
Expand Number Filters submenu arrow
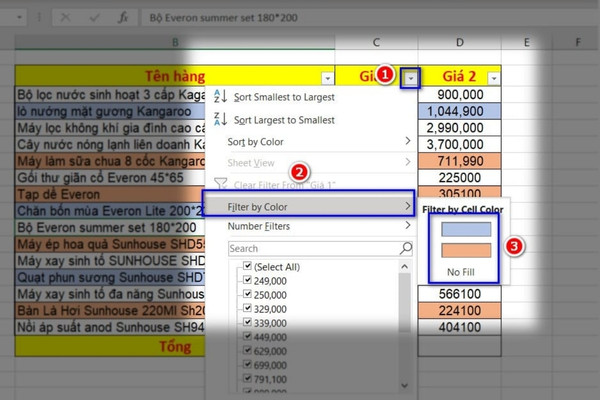pyautogui.click(x=408, y=225)
